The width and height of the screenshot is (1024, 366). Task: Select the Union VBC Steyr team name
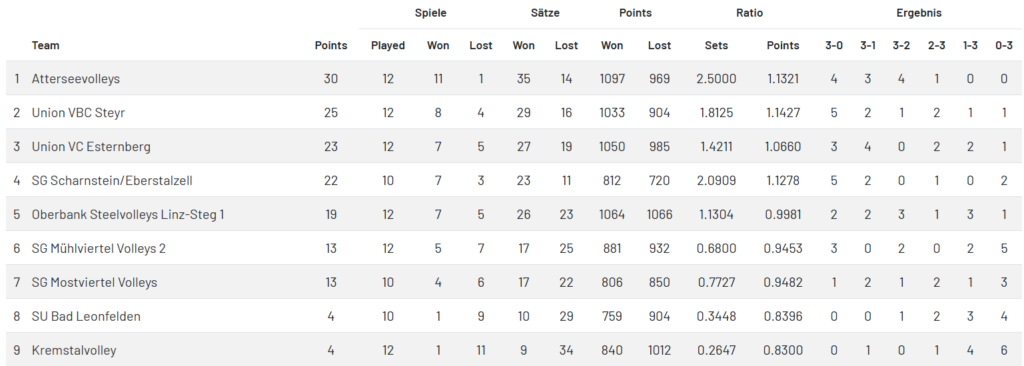coord(78,112)
